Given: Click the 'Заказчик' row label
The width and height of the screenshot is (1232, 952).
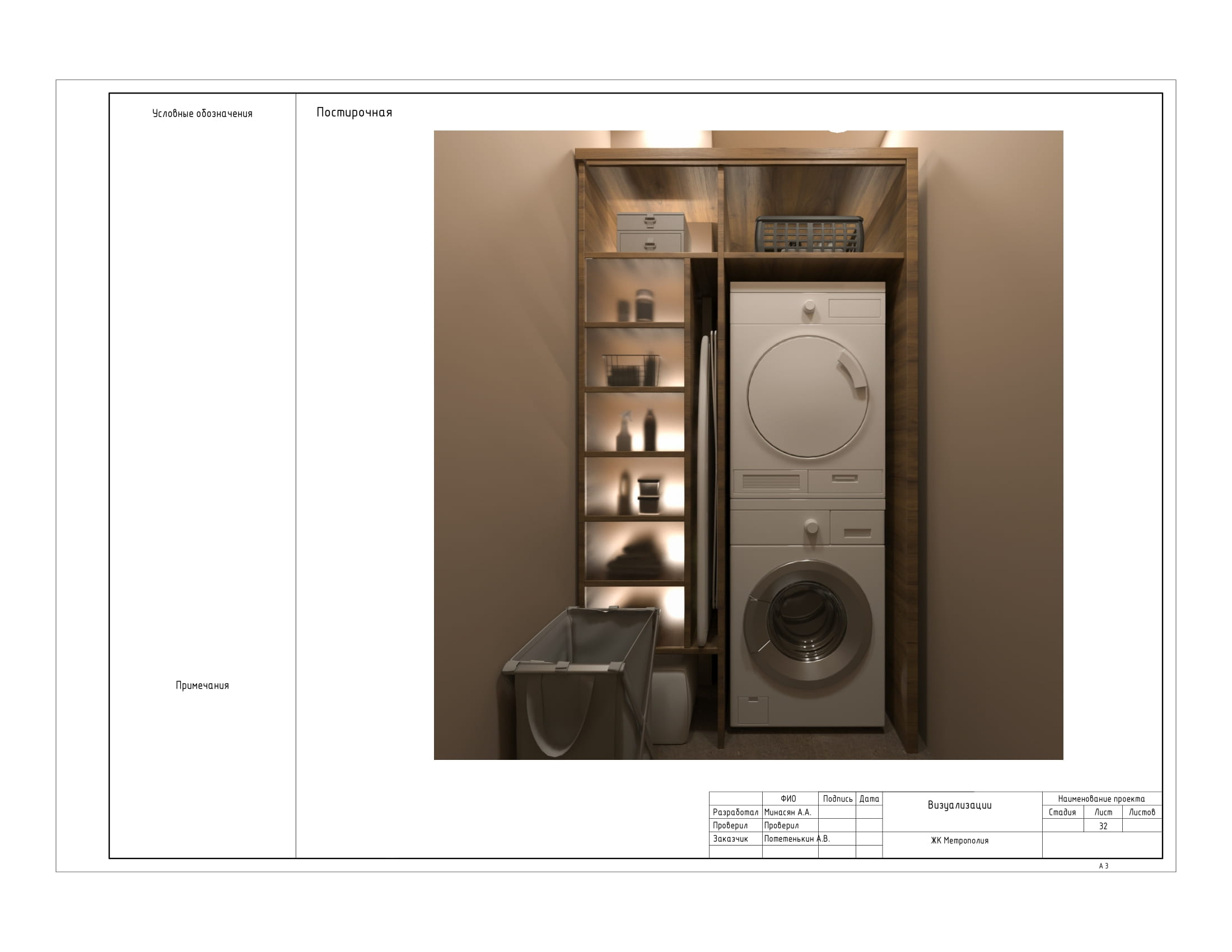Looking at the screenshot, I should [x=730, y=839].
